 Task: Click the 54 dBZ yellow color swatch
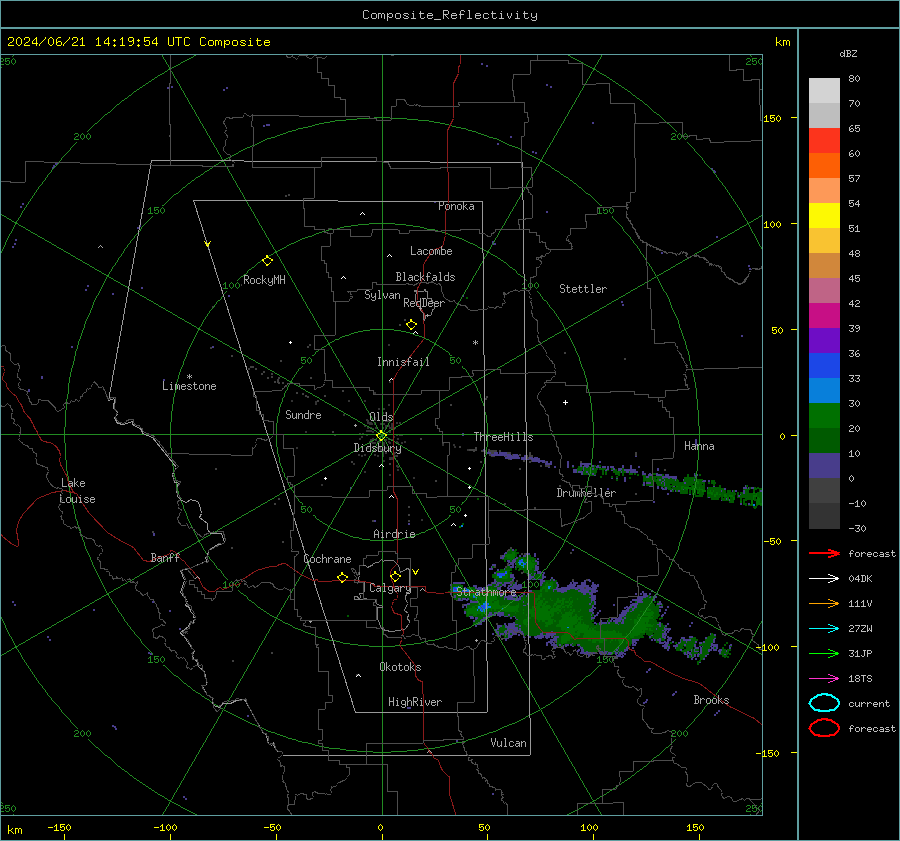[x=824, y=215]
